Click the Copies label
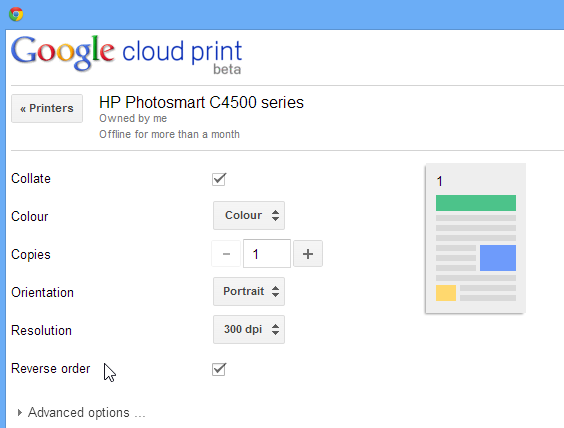Image resolution: width=564 pixels, height=428 pixels. [x=31, y=255]
